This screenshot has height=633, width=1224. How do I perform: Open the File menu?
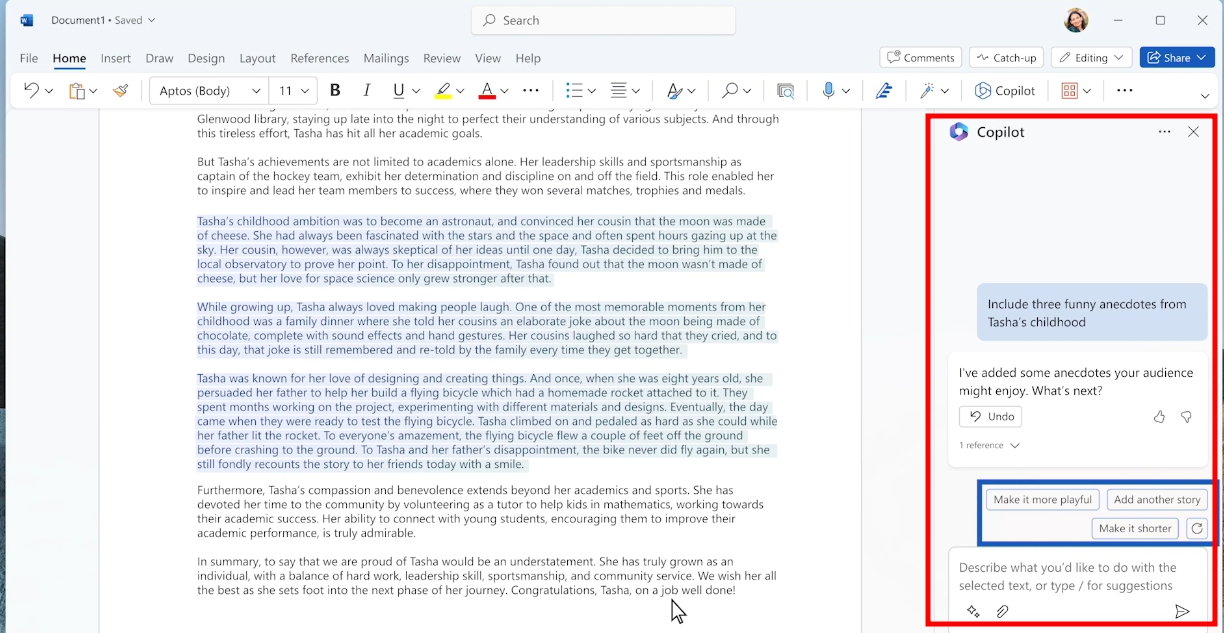29,58
